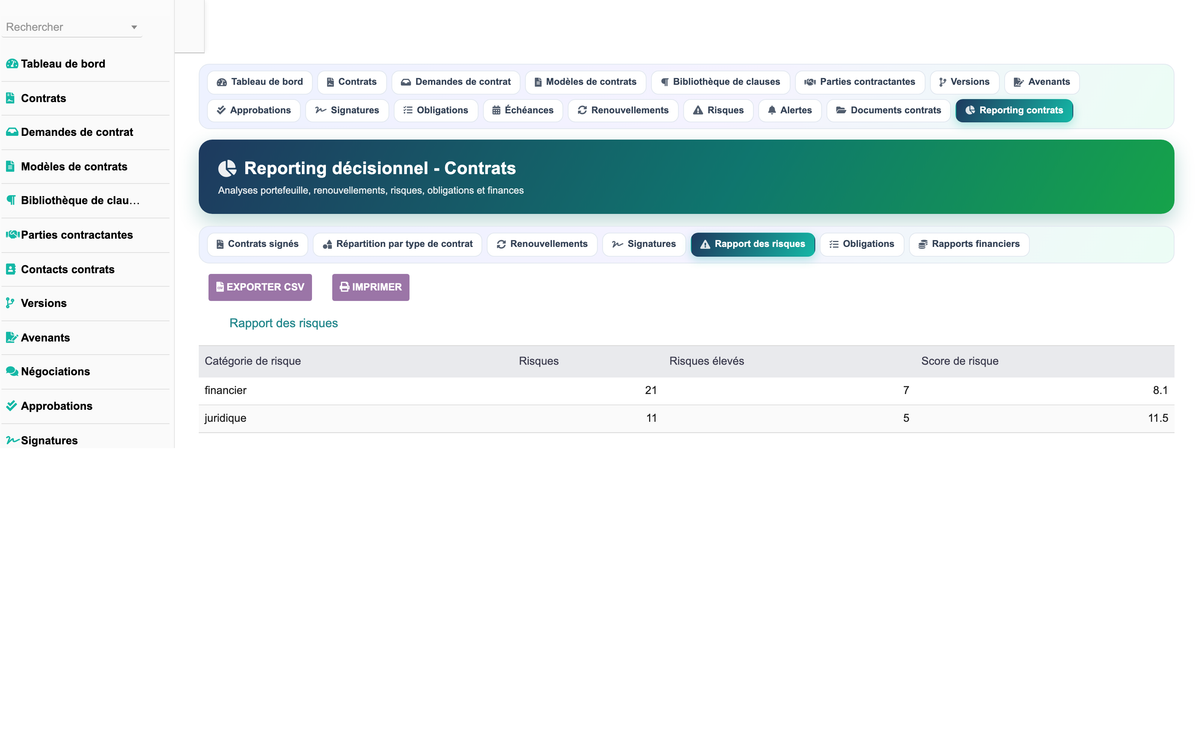Click the handshake icon beside Parties contractantes in sidebar
This screenshot has height=743, width=1200.
coord(13,235)
